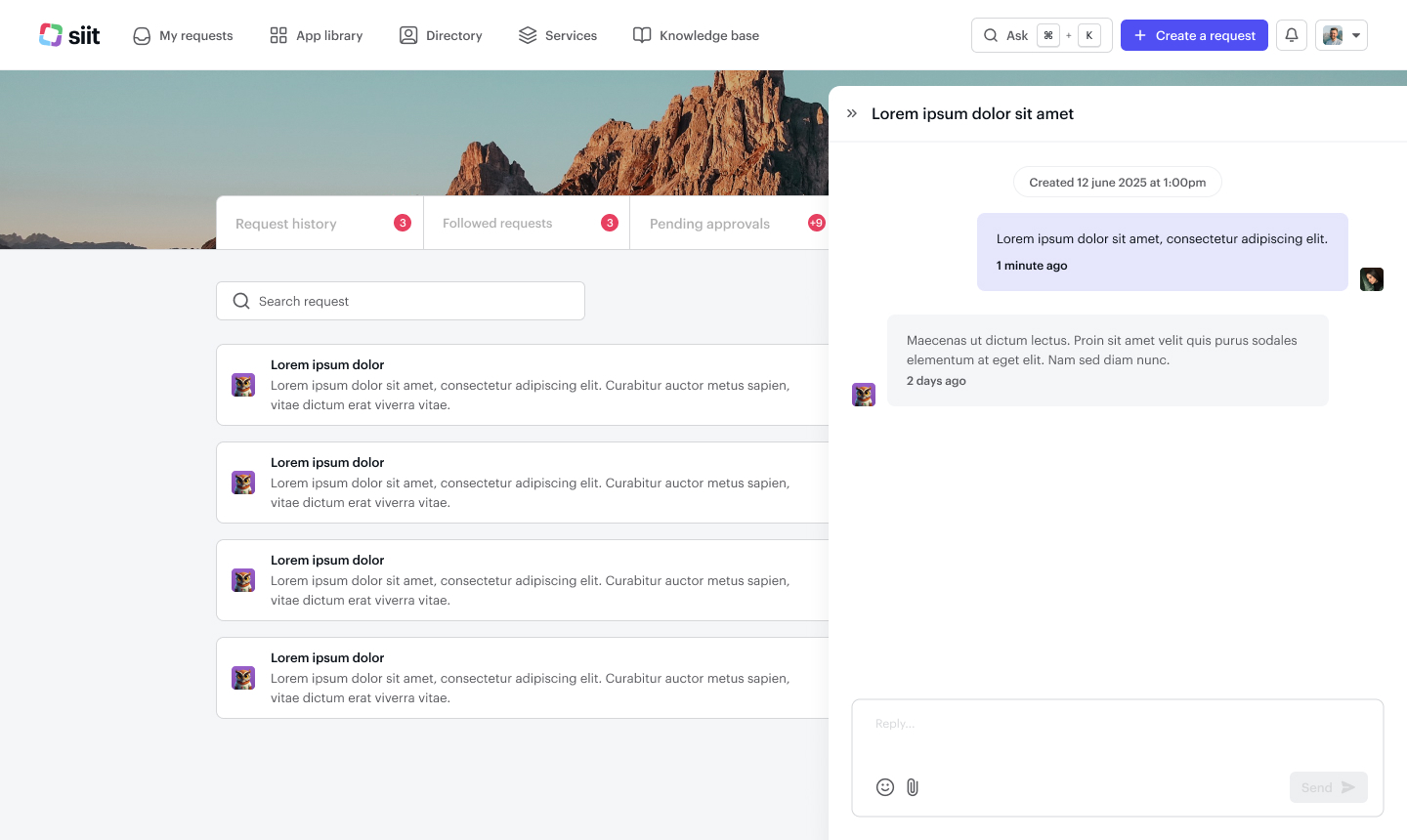Collapse the conversation side panel

point(852,113)
